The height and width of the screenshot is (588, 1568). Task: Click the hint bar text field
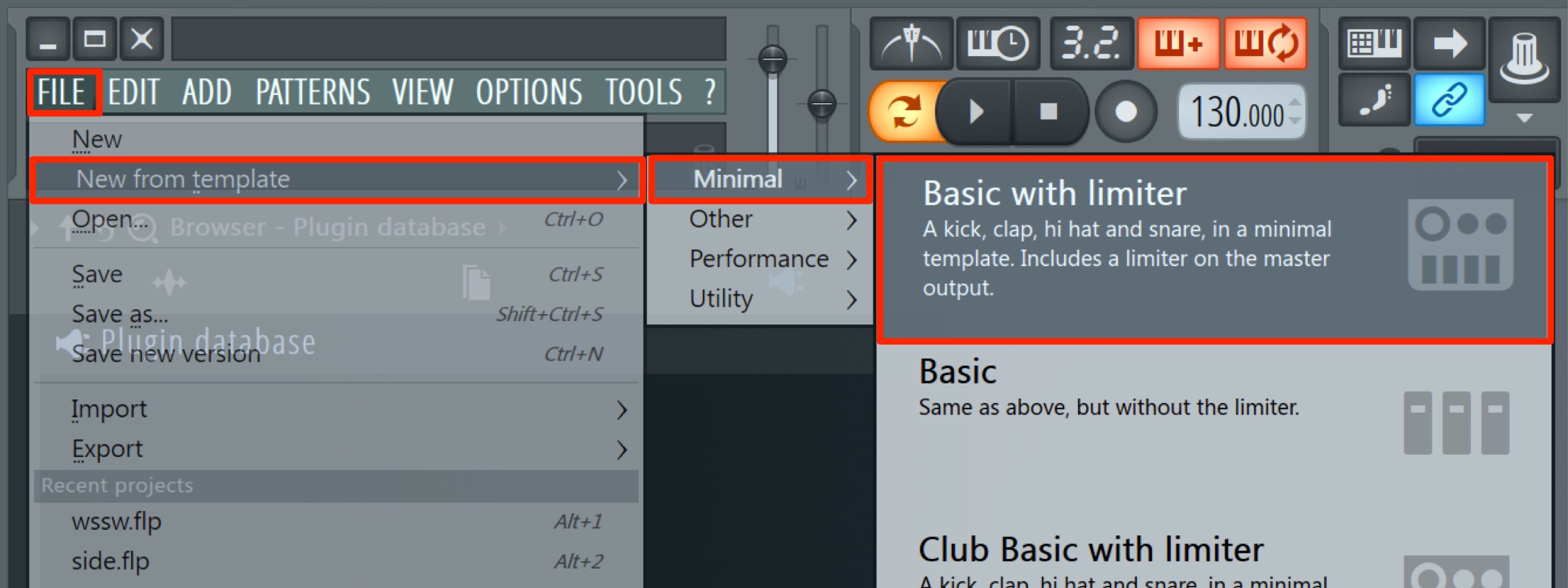448,40
